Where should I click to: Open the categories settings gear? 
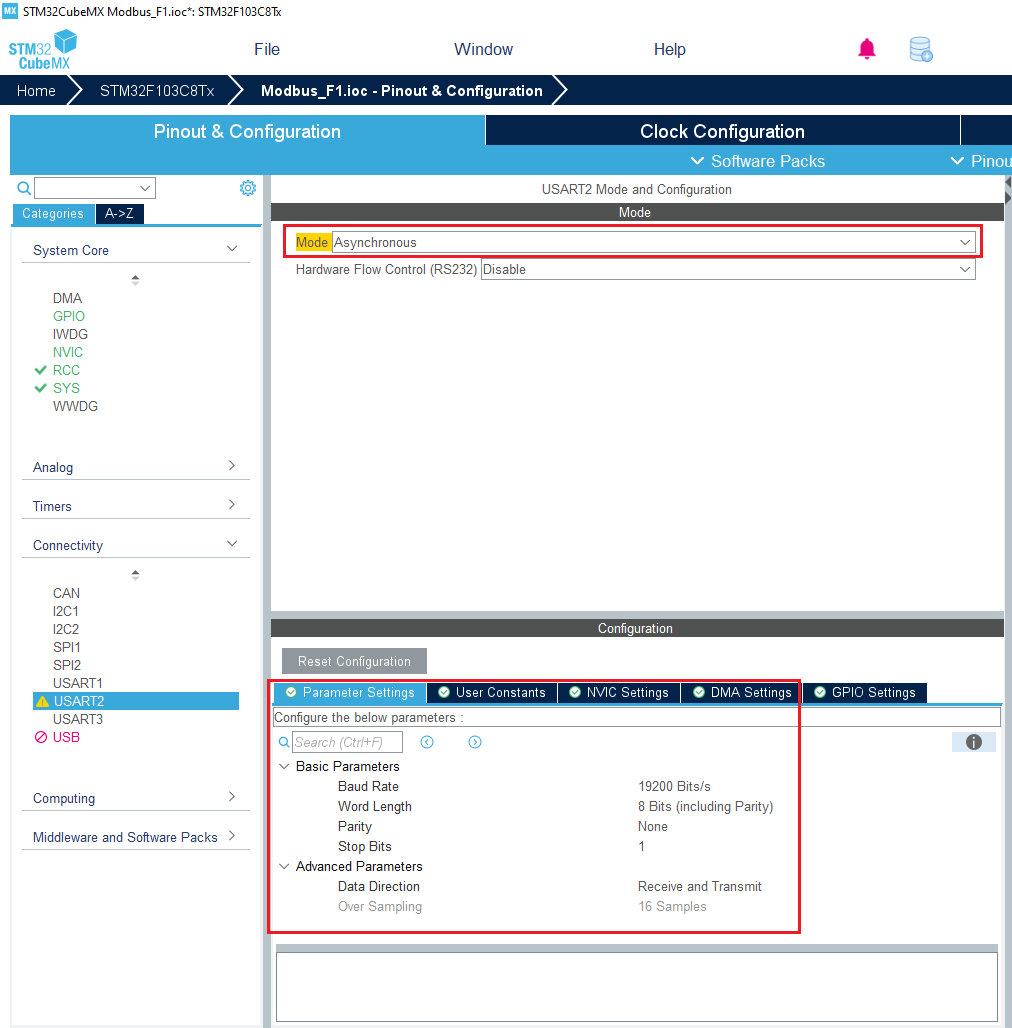click(248, 188)
